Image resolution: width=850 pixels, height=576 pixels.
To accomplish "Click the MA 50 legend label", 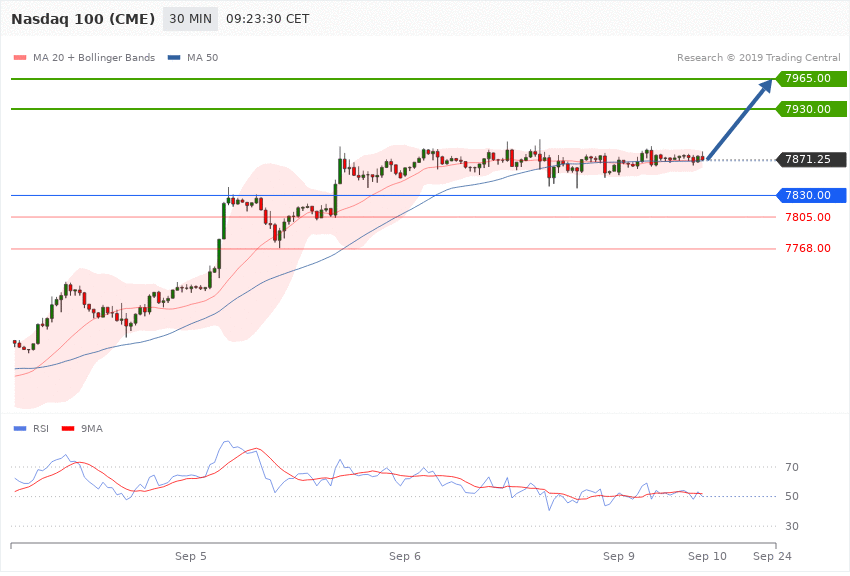I will [x=202, y=57].
